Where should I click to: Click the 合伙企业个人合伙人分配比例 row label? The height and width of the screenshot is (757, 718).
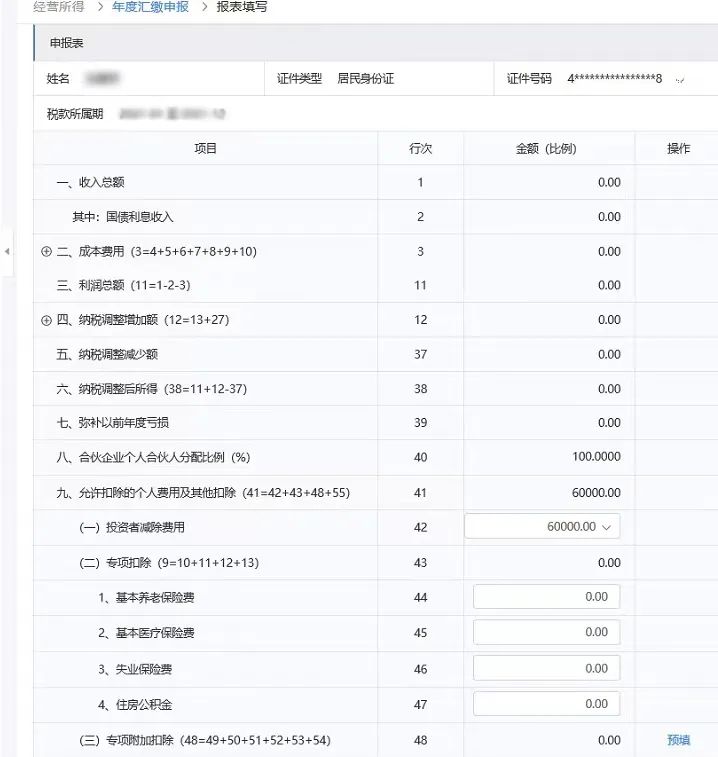click(153, 457)
